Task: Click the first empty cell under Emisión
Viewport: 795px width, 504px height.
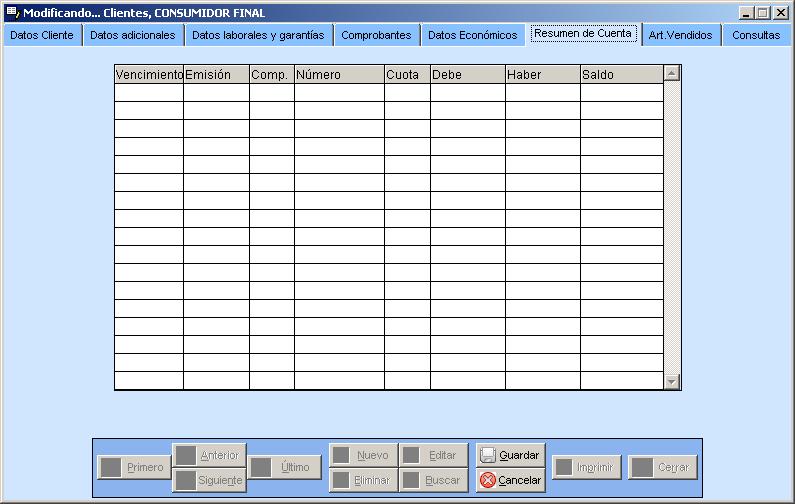Action: tap(216, 93)
